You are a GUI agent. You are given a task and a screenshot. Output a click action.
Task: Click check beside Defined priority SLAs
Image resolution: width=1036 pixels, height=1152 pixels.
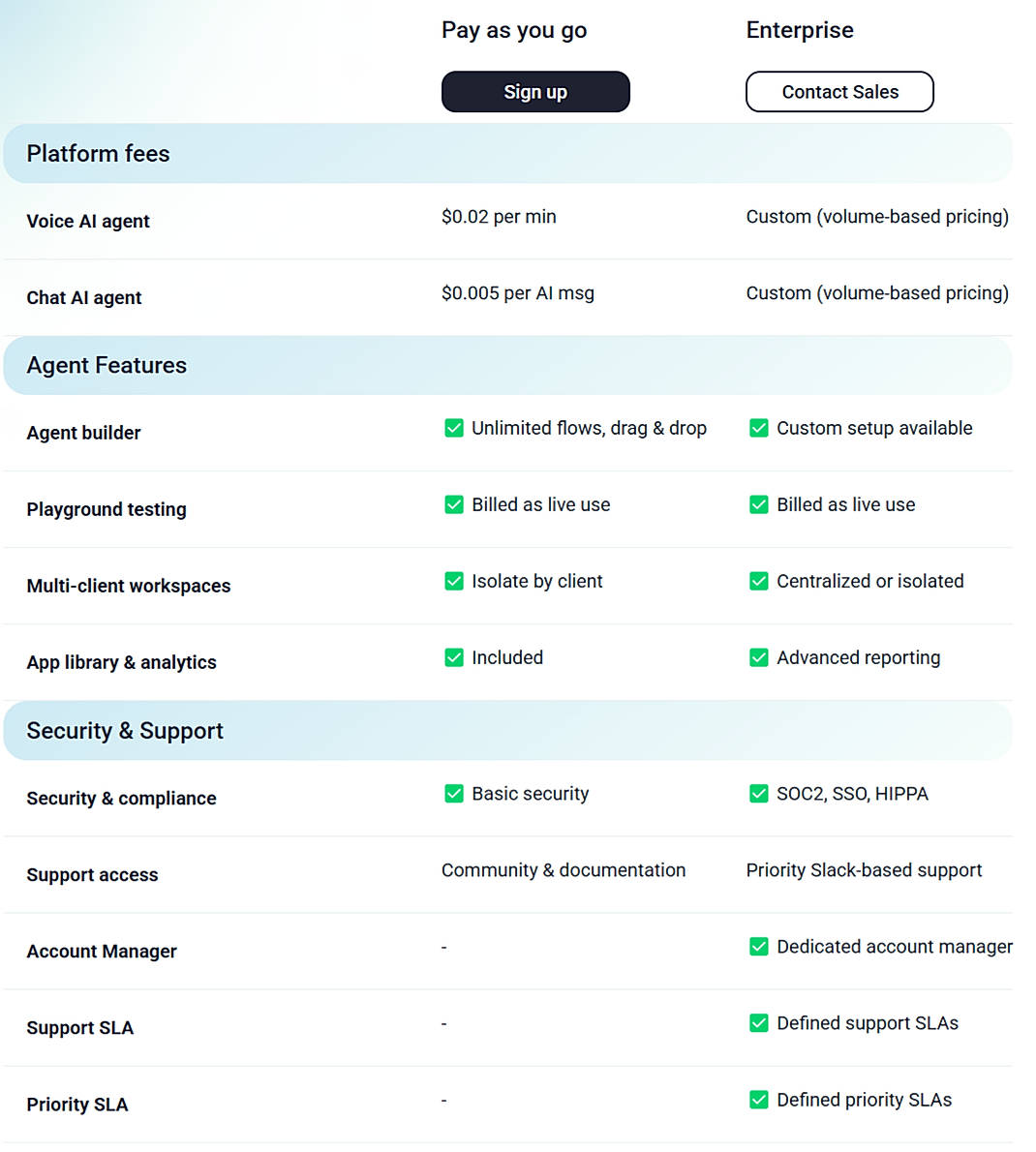759,1099
